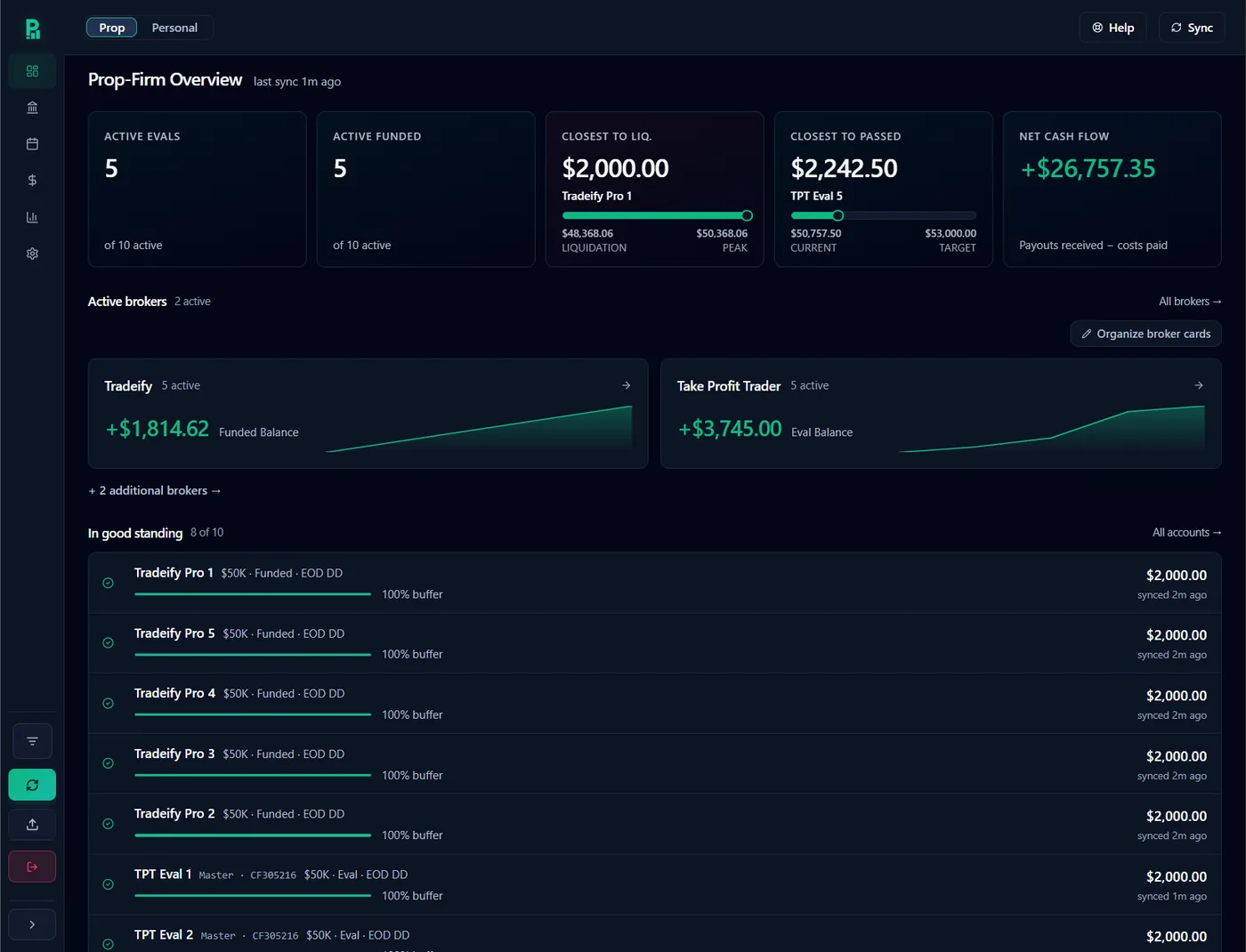Screen dimensions: 1246x952
Task: Open the Help button
Action: click(1113, 28)
